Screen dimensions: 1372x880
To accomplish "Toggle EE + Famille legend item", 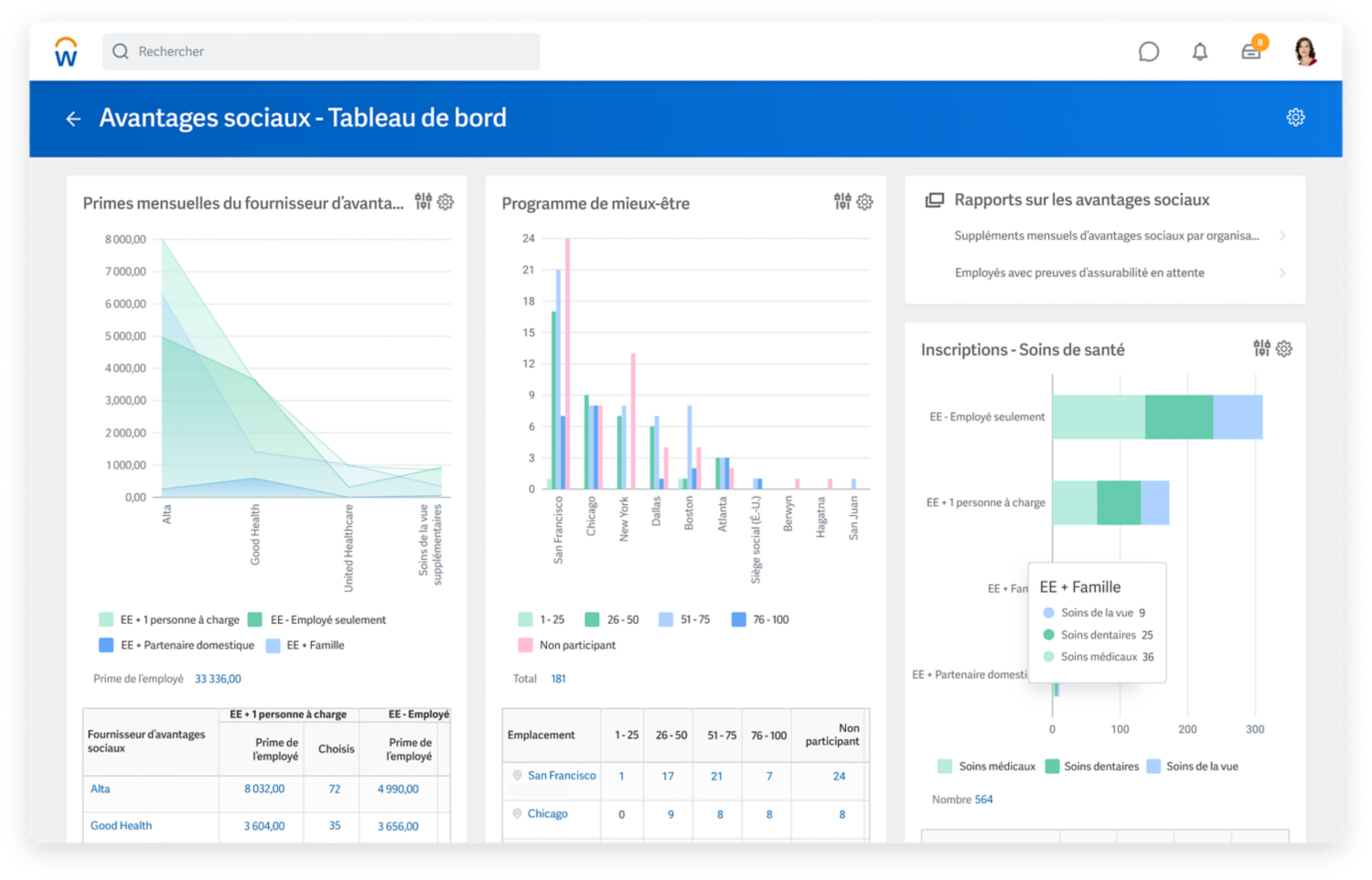I will (x=305, y=645).
